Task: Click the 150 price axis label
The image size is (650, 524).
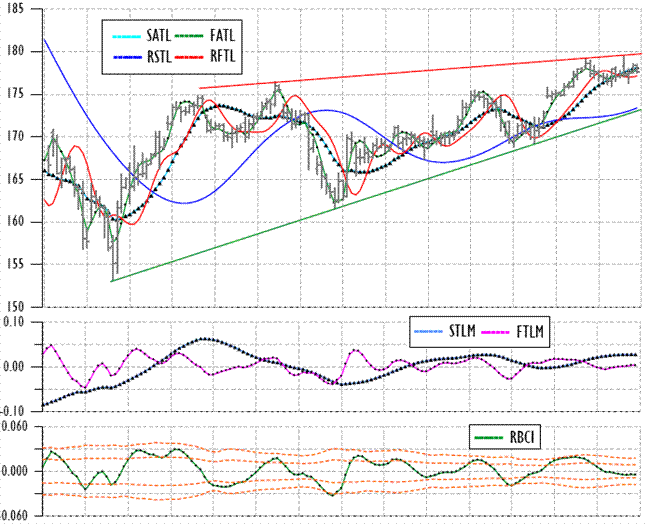Action: pyautogui.click(x=15, y=306)
